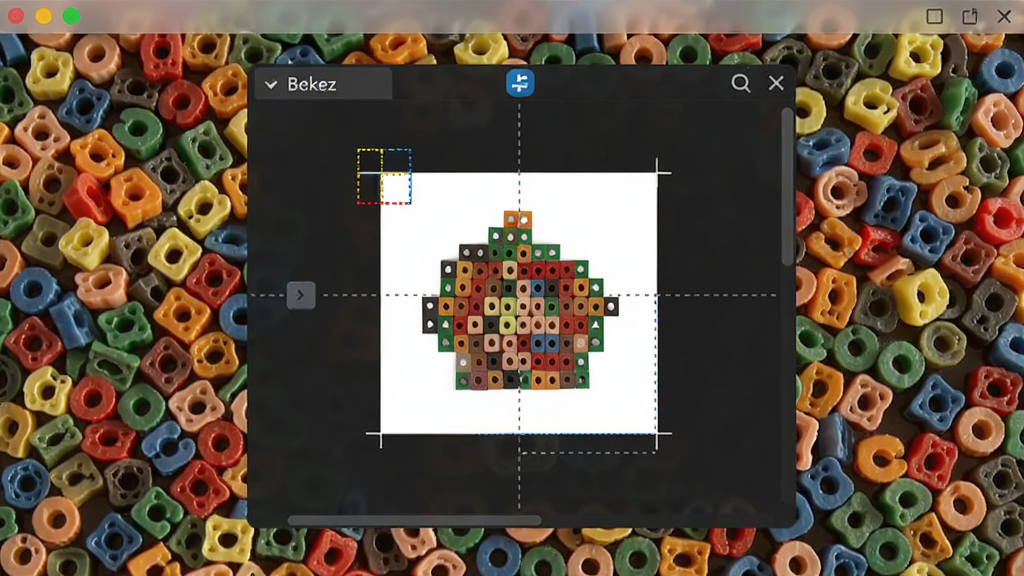Expand the side panel arrow button
This screenshot has height=576, width=1024.
pyautogui.click(x=301, y=295)
